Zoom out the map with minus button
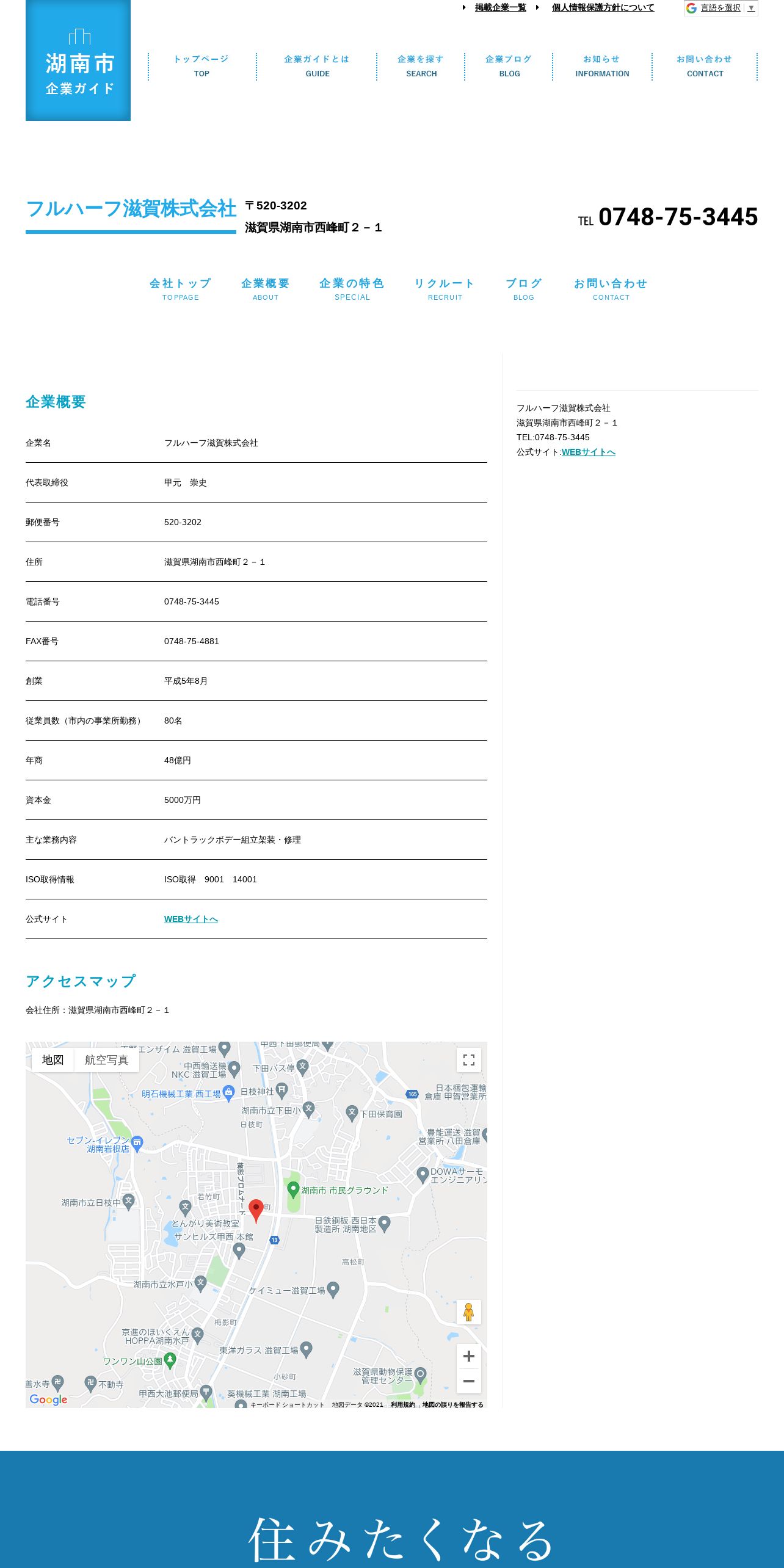 [469, 1381]
